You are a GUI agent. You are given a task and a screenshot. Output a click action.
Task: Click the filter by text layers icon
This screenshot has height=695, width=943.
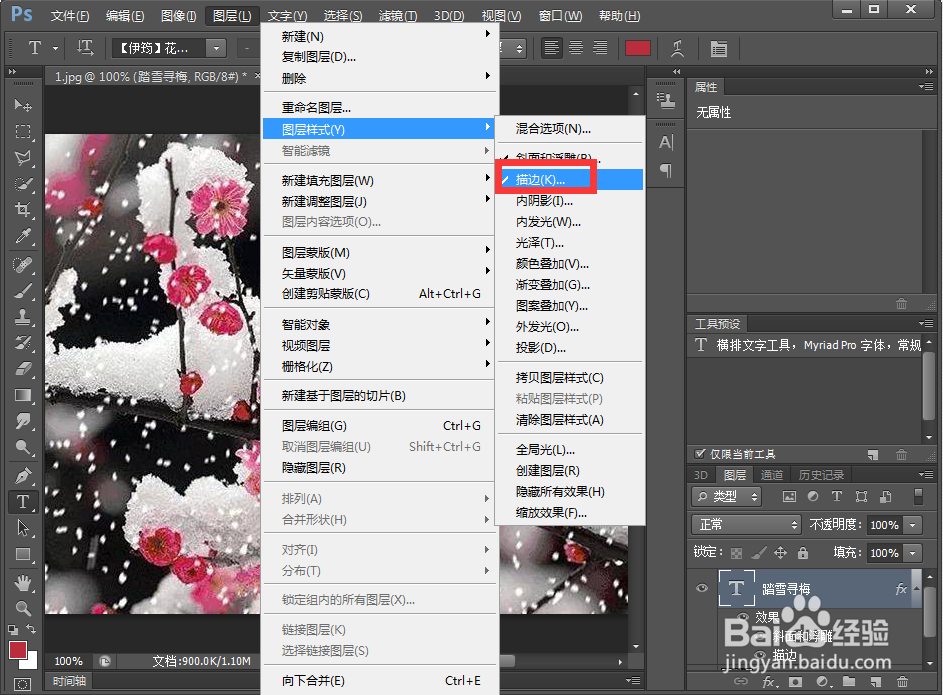[837, 497]
